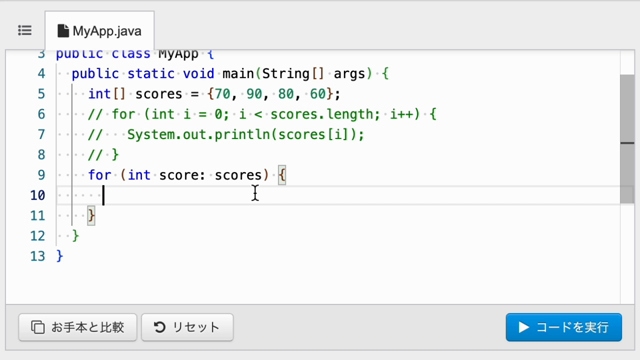Viewport: 640px width, 360px height.
Task: Click the copy icon on compare button
Action: click(x=38, y=327)
